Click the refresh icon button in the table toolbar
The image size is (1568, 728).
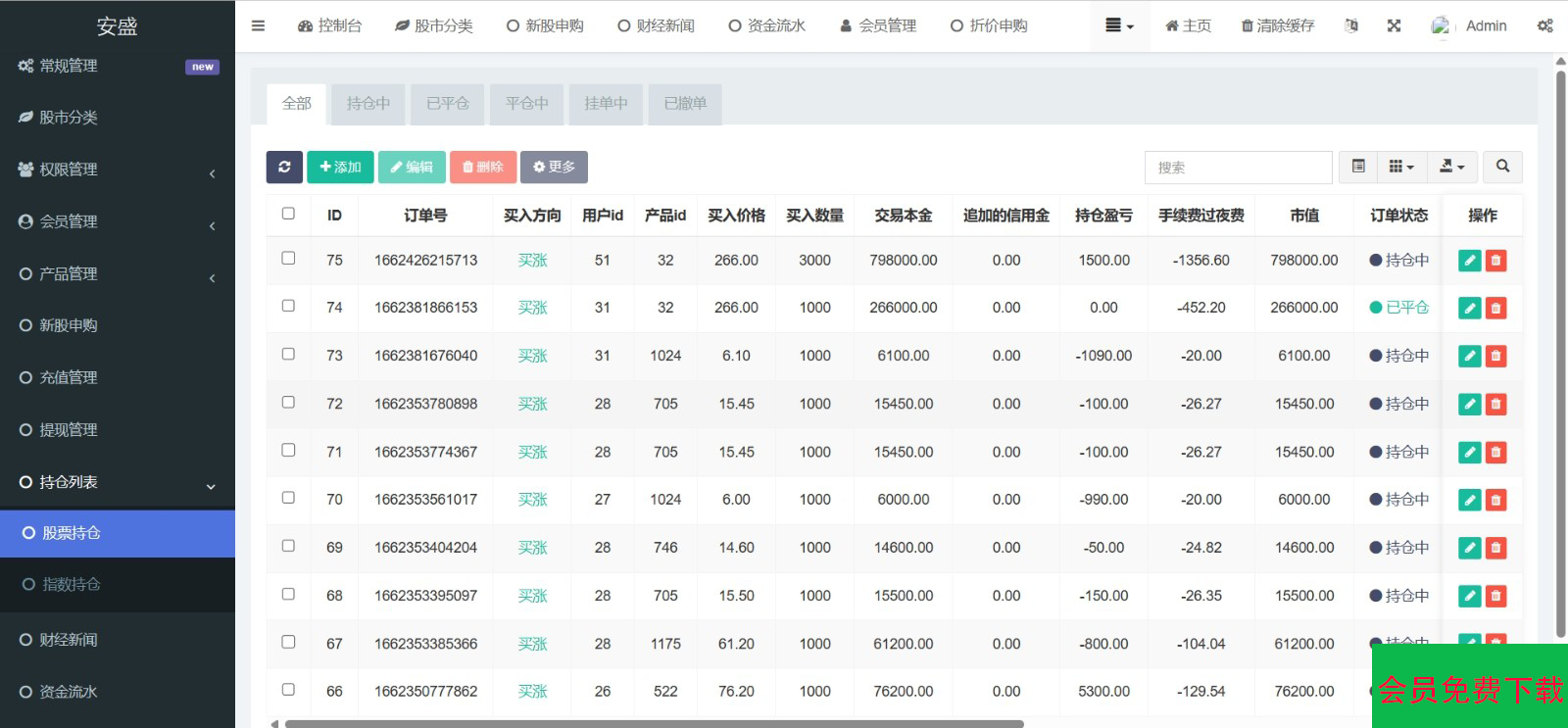(284, 168)
